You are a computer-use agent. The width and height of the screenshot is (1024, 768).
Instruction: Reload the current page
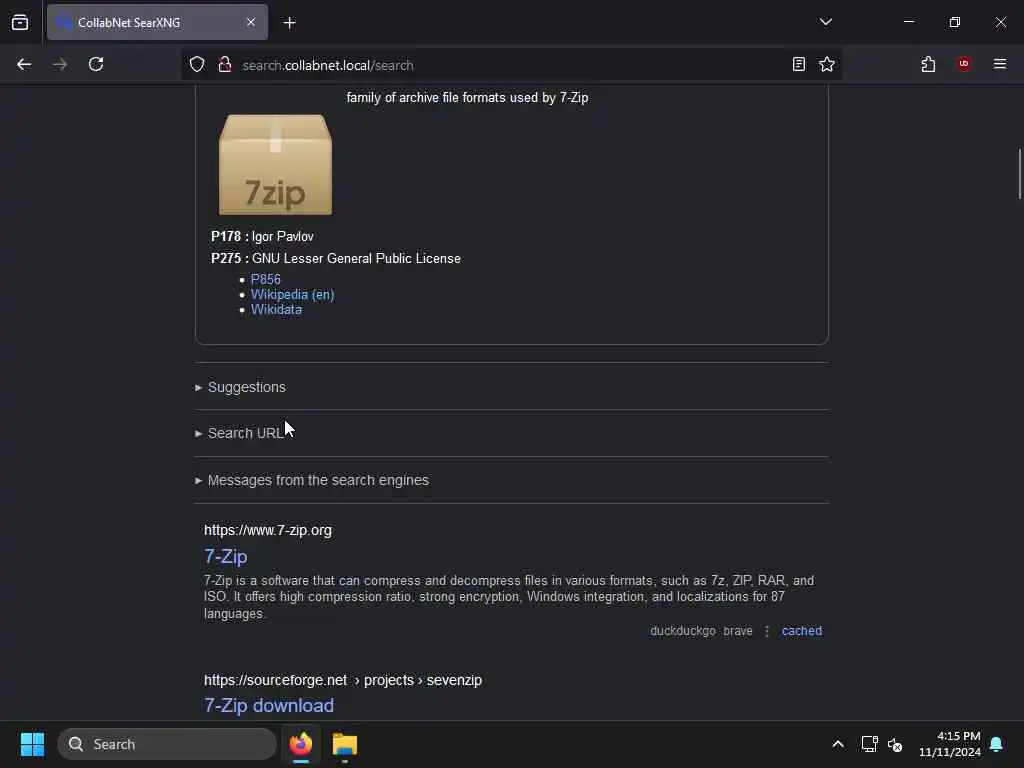pos(96,64)
